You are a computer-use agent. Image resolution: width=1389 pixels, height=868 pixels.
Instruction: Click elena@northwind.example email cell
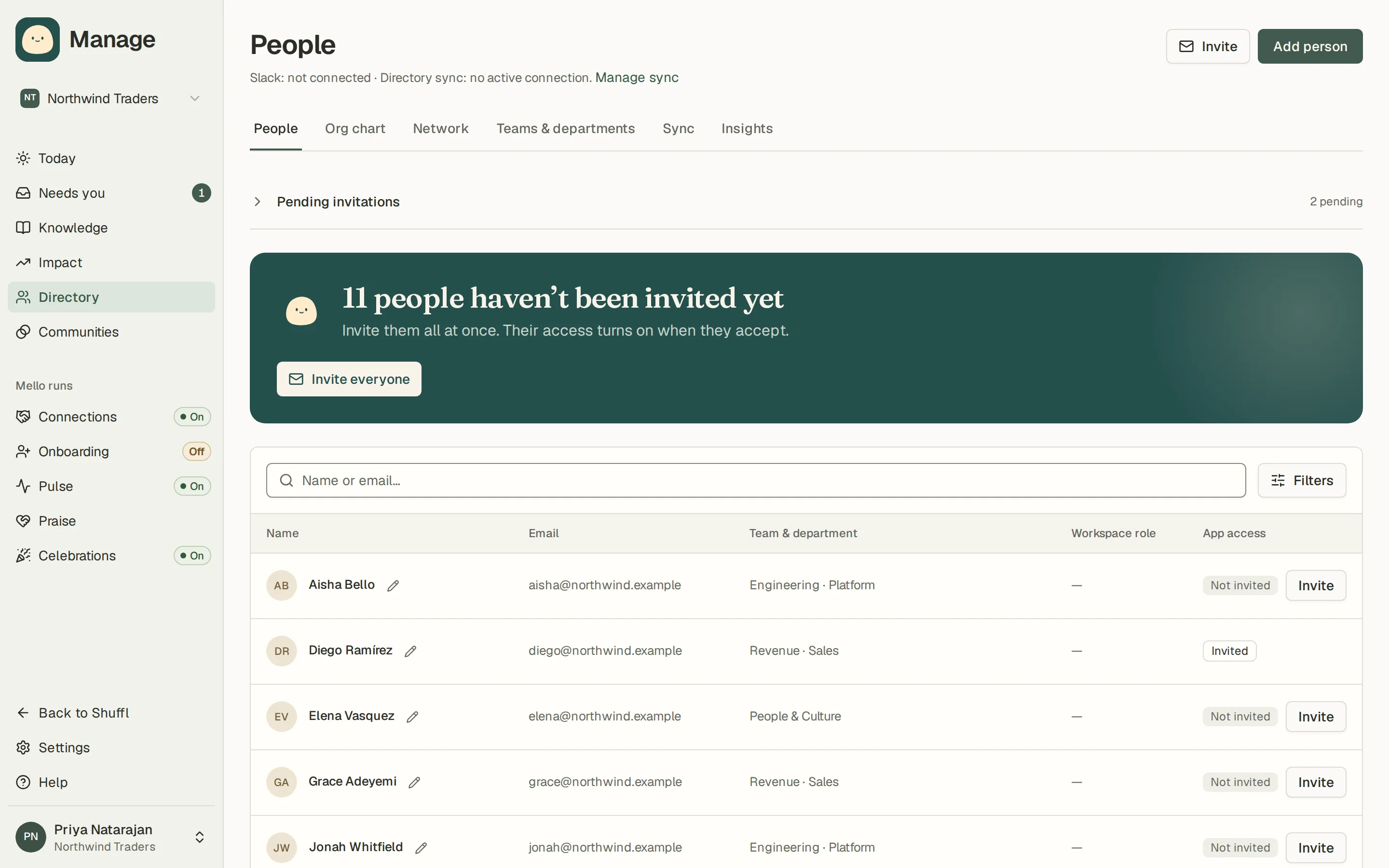[604, 717]
